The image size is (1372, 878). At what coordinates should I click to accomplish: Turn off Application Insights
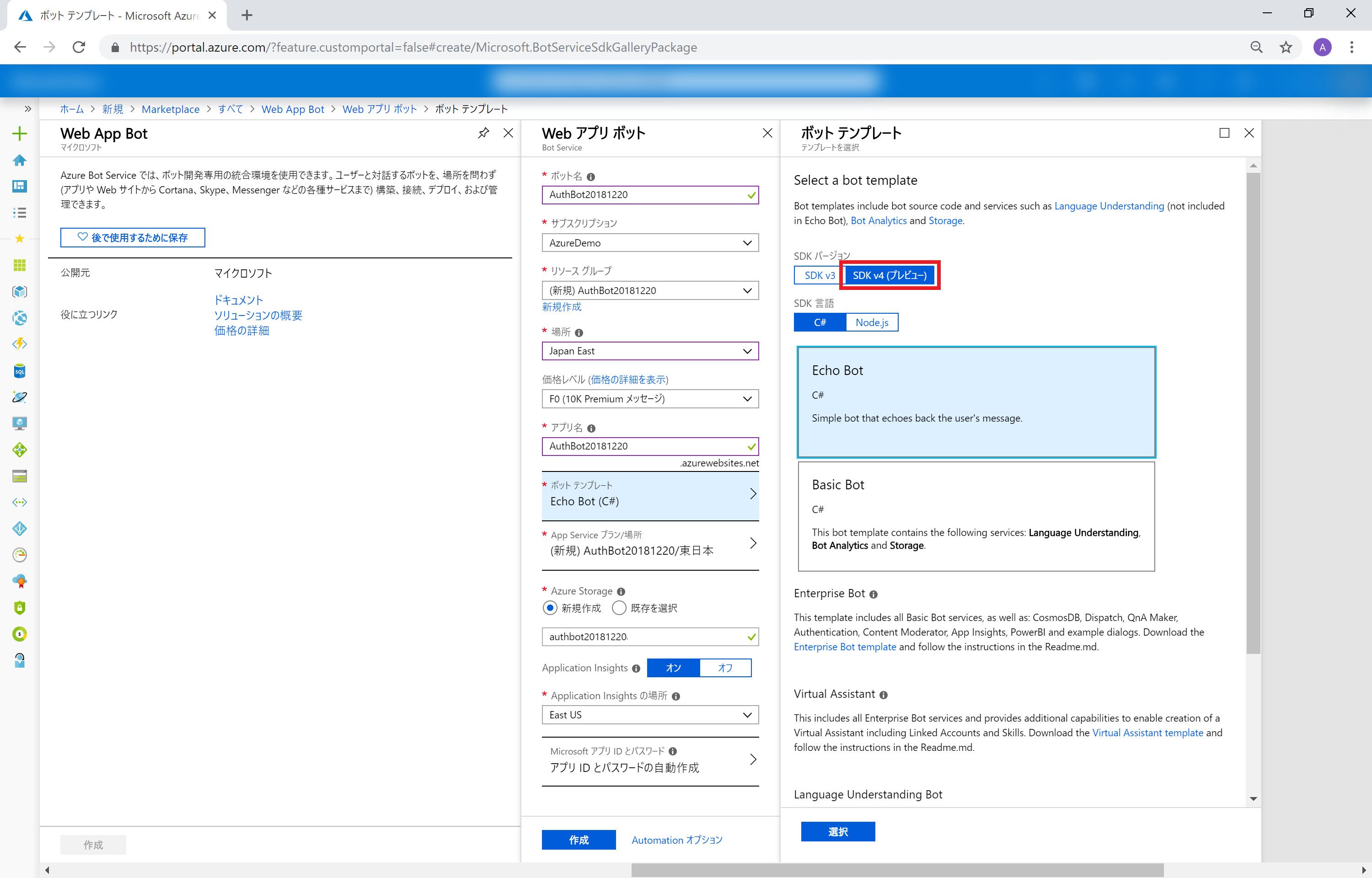(x=726, y=668)
